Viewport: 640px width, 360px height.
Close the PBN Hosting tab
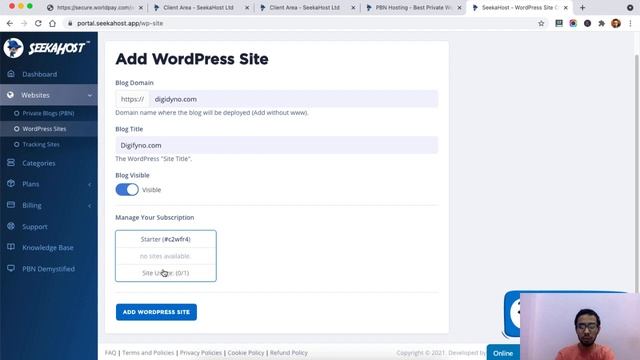[459, 7]
